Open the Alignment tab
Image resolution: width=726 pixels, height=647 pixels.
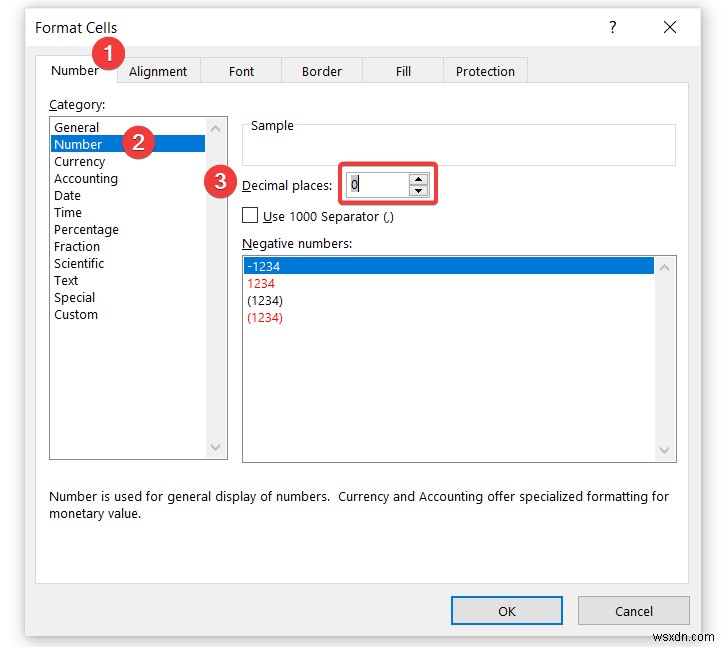158,71
